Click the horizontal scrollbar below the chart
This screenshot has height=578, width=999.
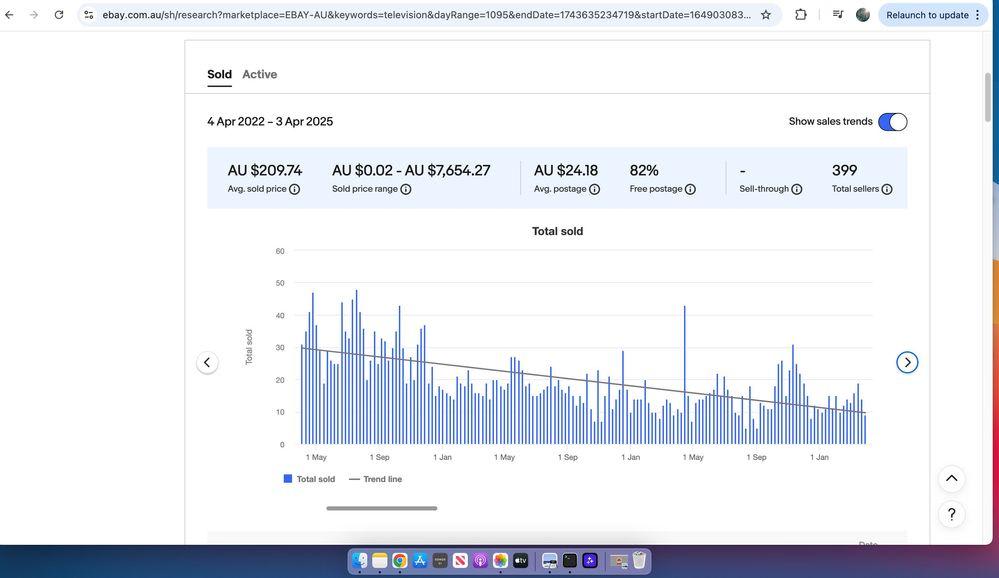[382, 509]
